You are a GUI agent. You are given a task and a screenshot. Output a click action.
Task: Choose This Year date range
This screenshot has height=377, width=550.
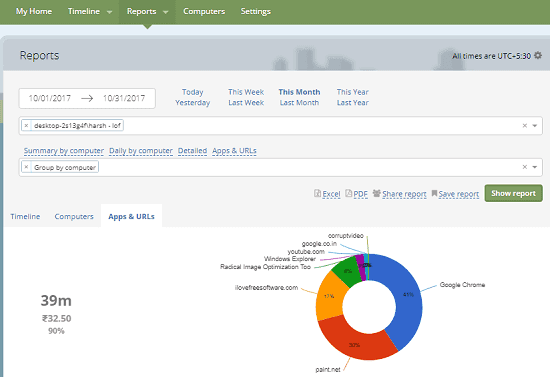pyautogui.click(x=353, y=92)
